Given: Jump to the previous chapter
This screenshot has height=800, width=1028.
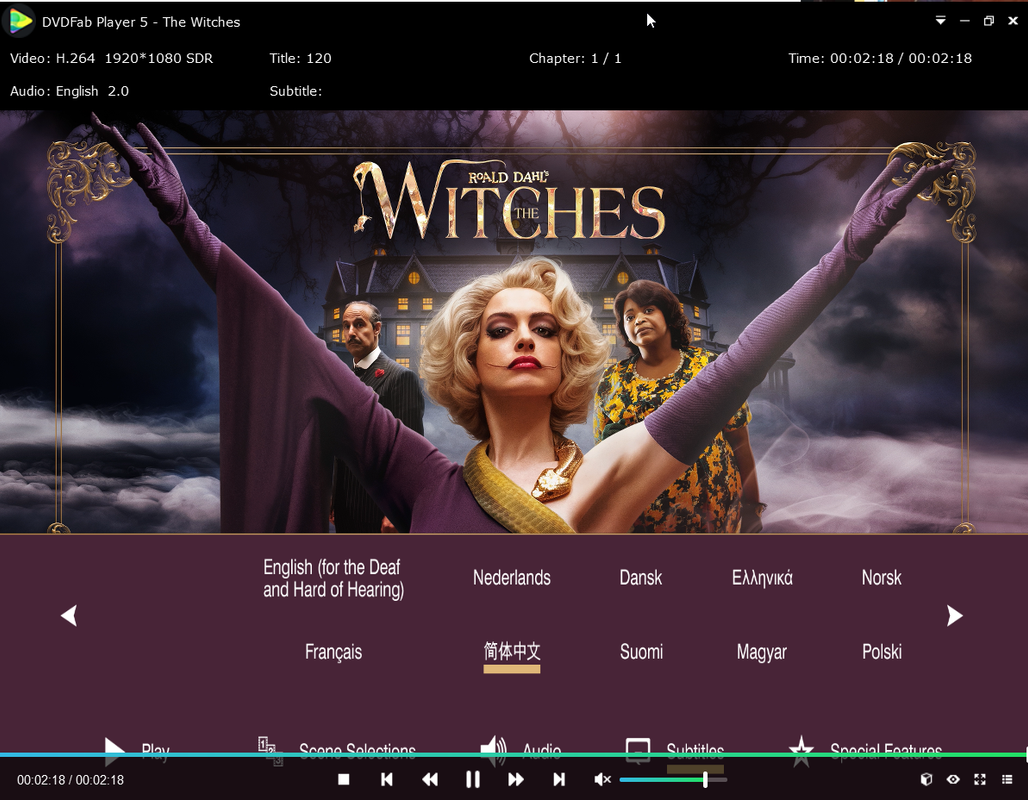Looking at the screenshot, I should point(387,779).
